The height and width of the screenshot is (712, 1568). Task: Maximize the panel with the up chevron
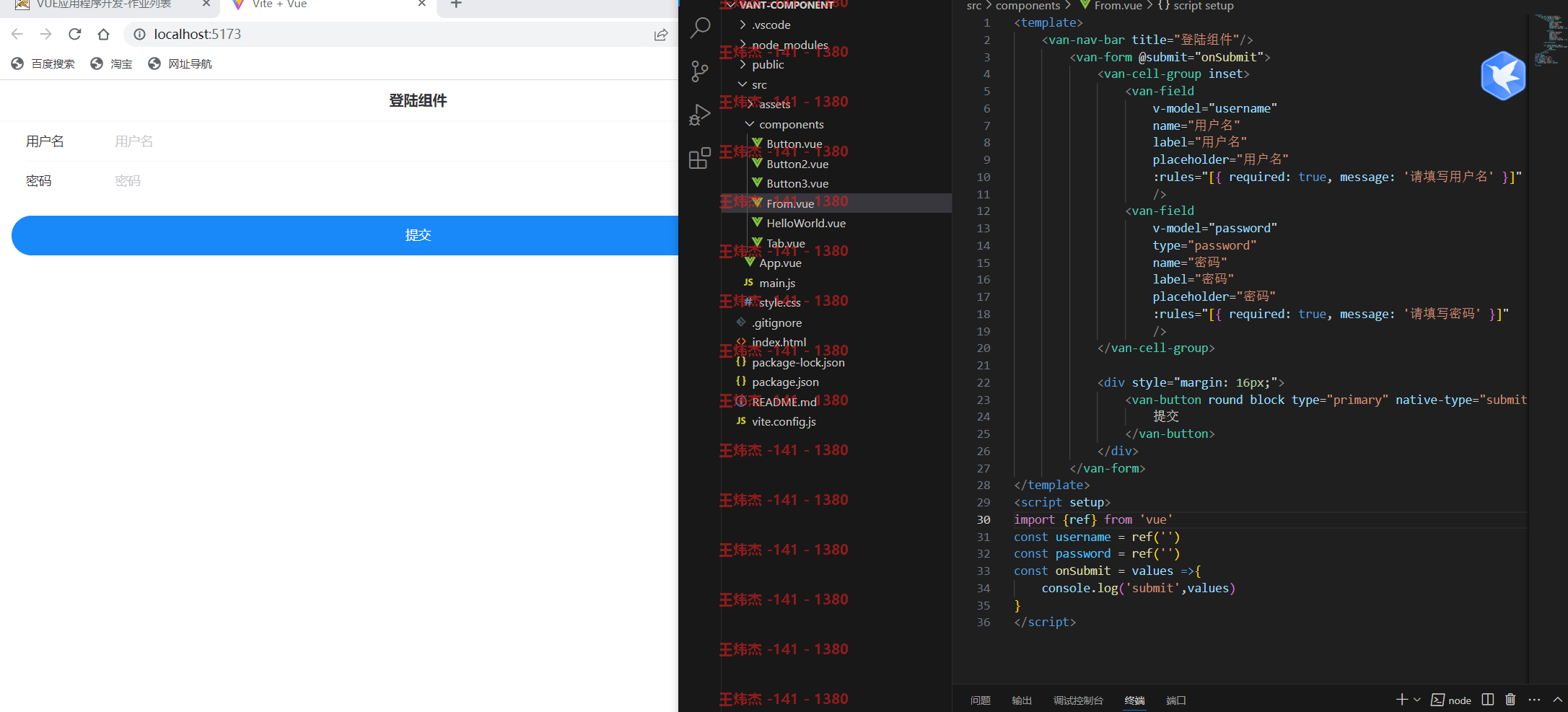pyautogui.click(x=1558, y=700)
